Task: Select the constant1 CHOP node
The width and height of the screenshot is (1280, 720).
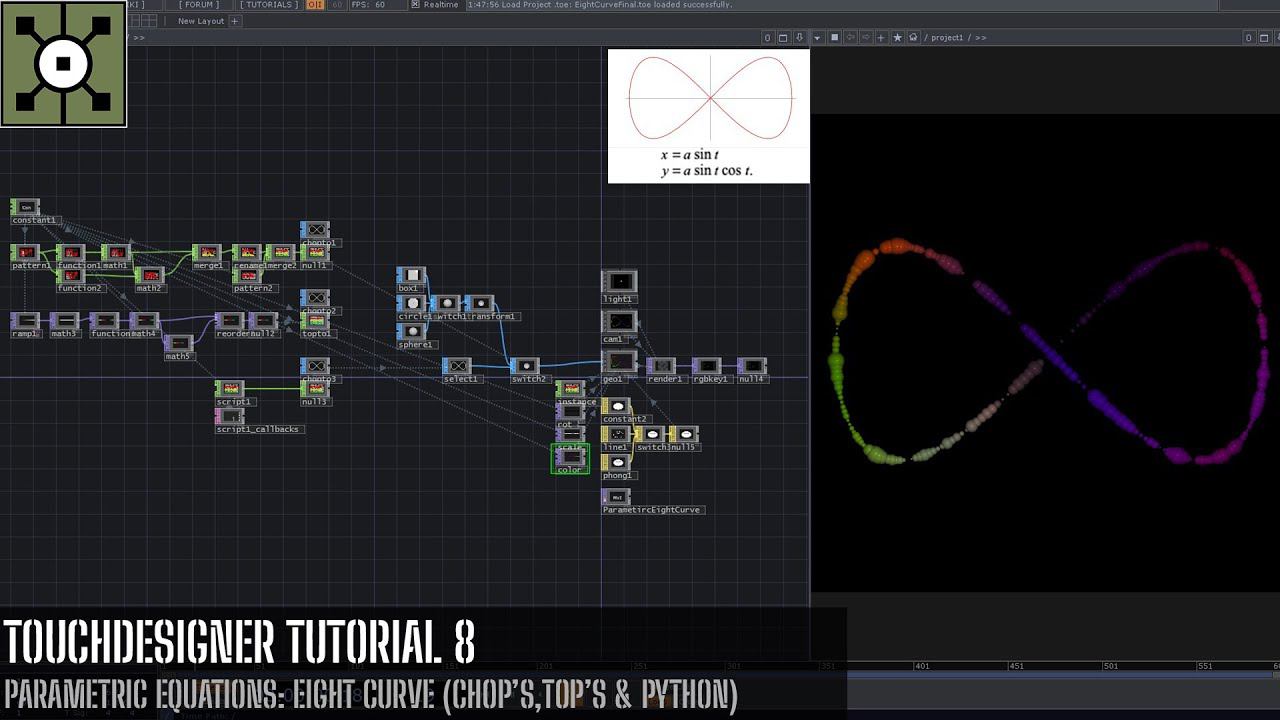Action: coord(25,207)
